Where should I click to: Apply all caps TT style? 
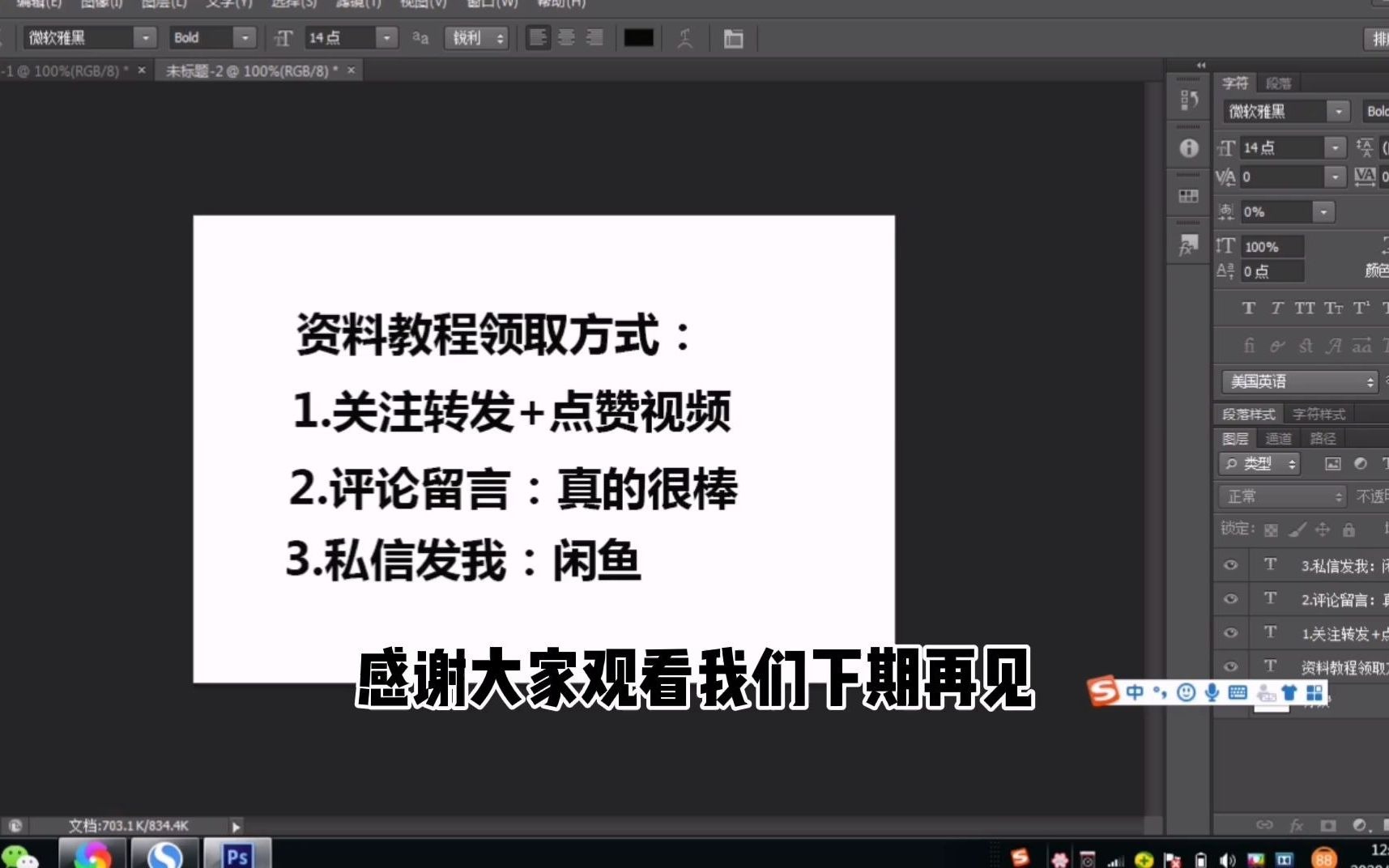tap(1304, 308)
